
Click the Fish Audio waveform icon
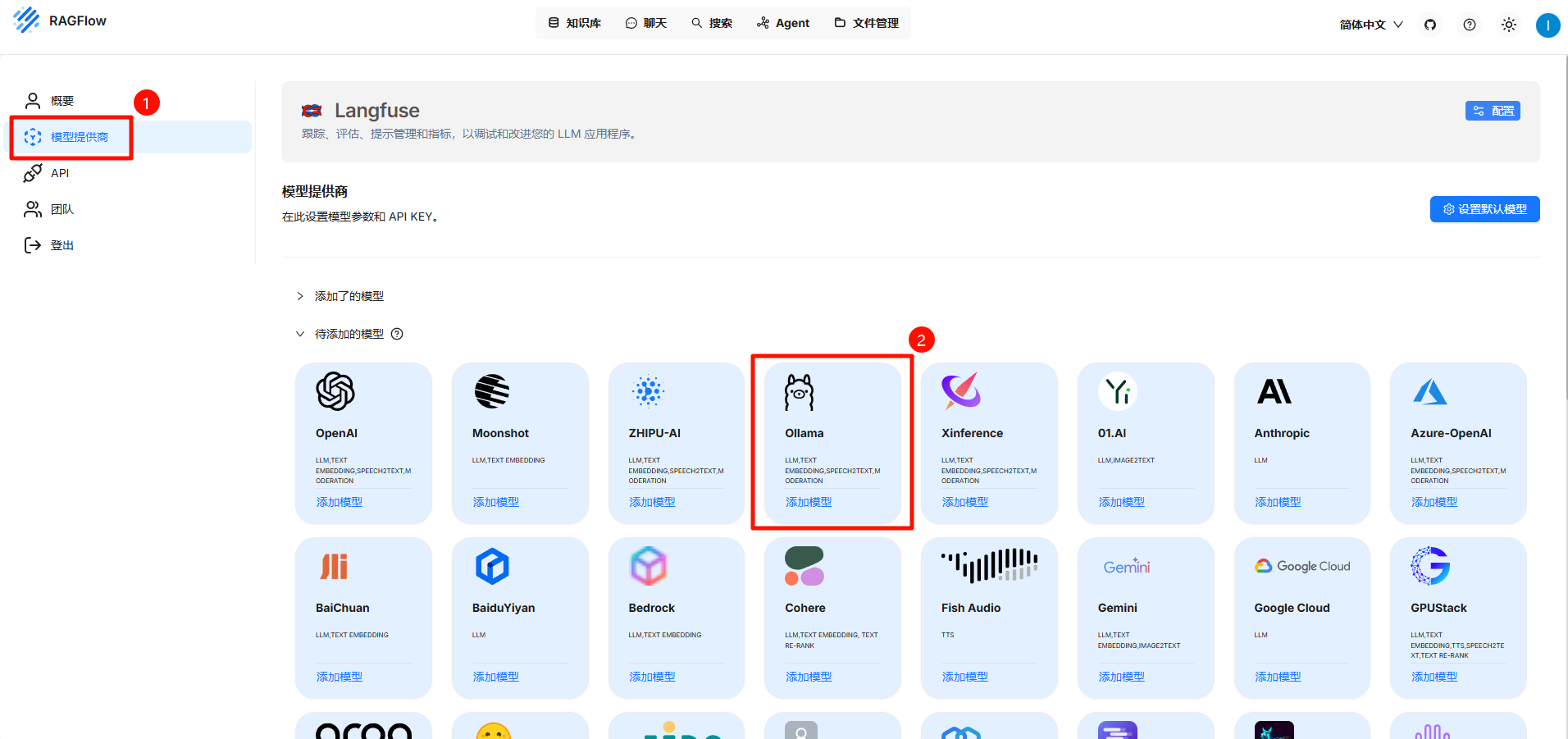point(989,566)
